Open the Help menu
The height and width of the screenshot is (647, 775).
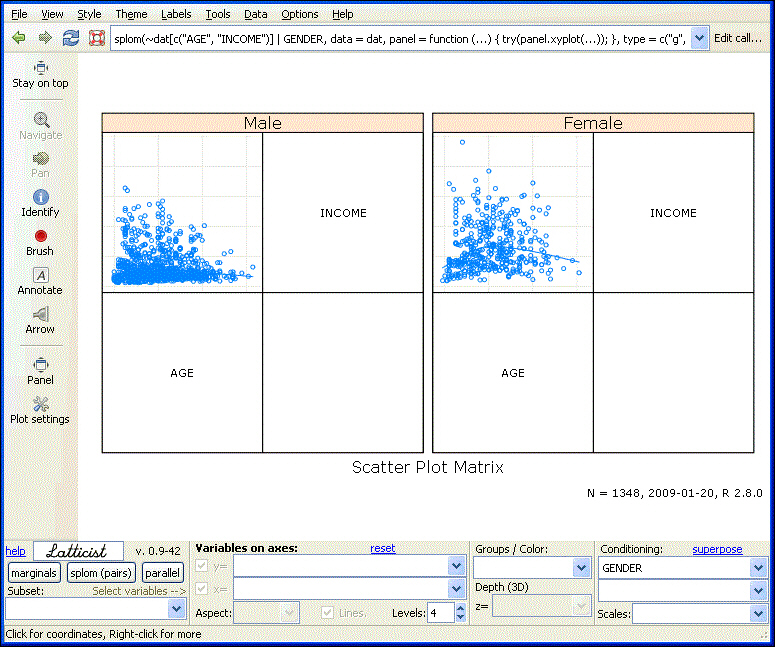coord(343,14)
